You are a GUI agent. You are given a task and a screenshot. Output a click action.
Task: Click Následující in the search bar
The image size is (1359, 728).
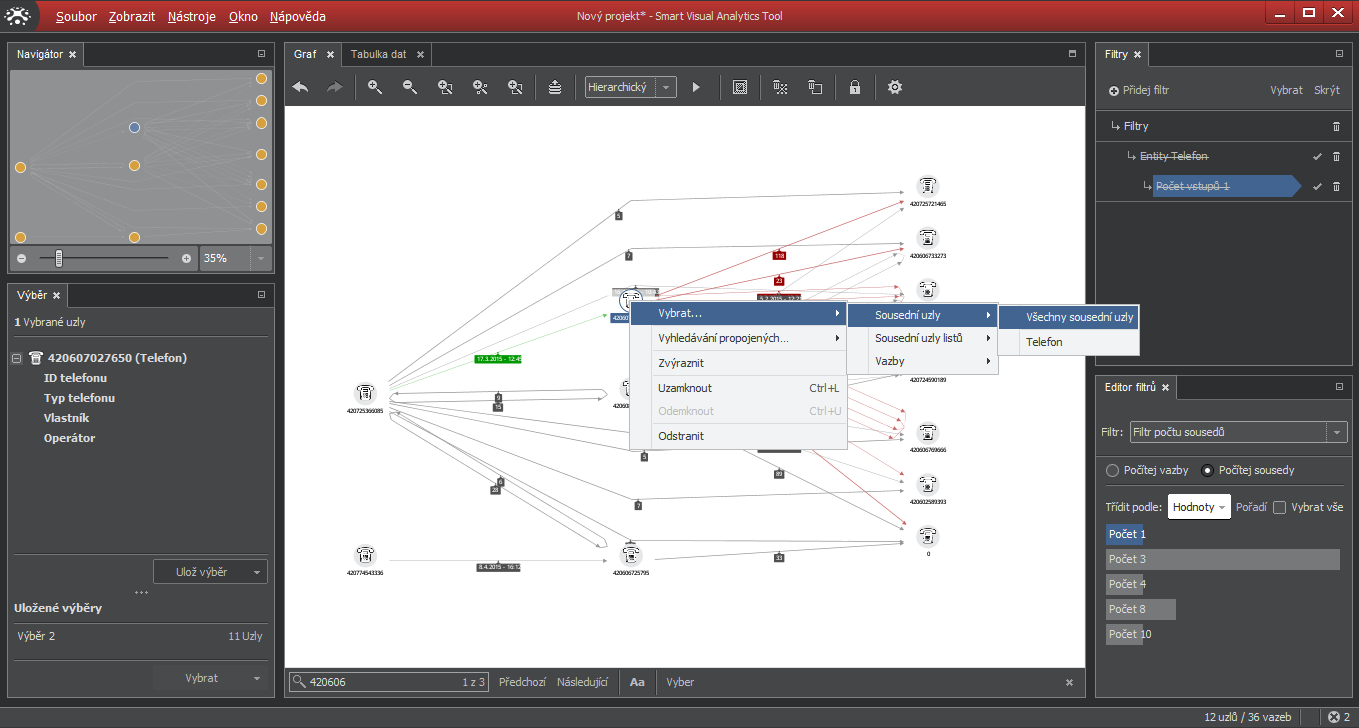pos(582,682)
